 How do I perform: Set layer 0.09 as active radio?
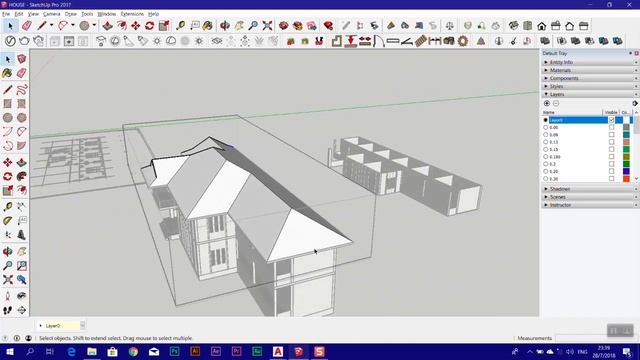[x=546, y=135]
